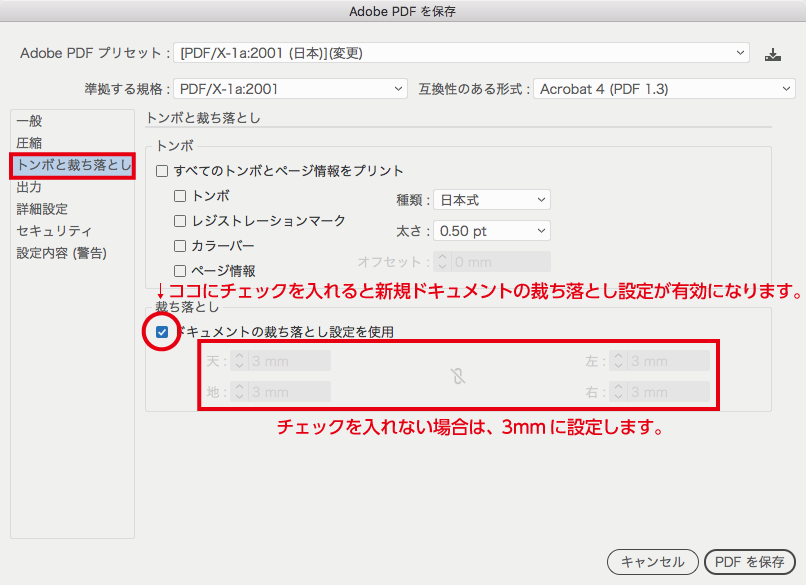Select セキュリティ in the sidebar
Image resolution: width=806 pixels, height=585 pixels.
[54, 231]
